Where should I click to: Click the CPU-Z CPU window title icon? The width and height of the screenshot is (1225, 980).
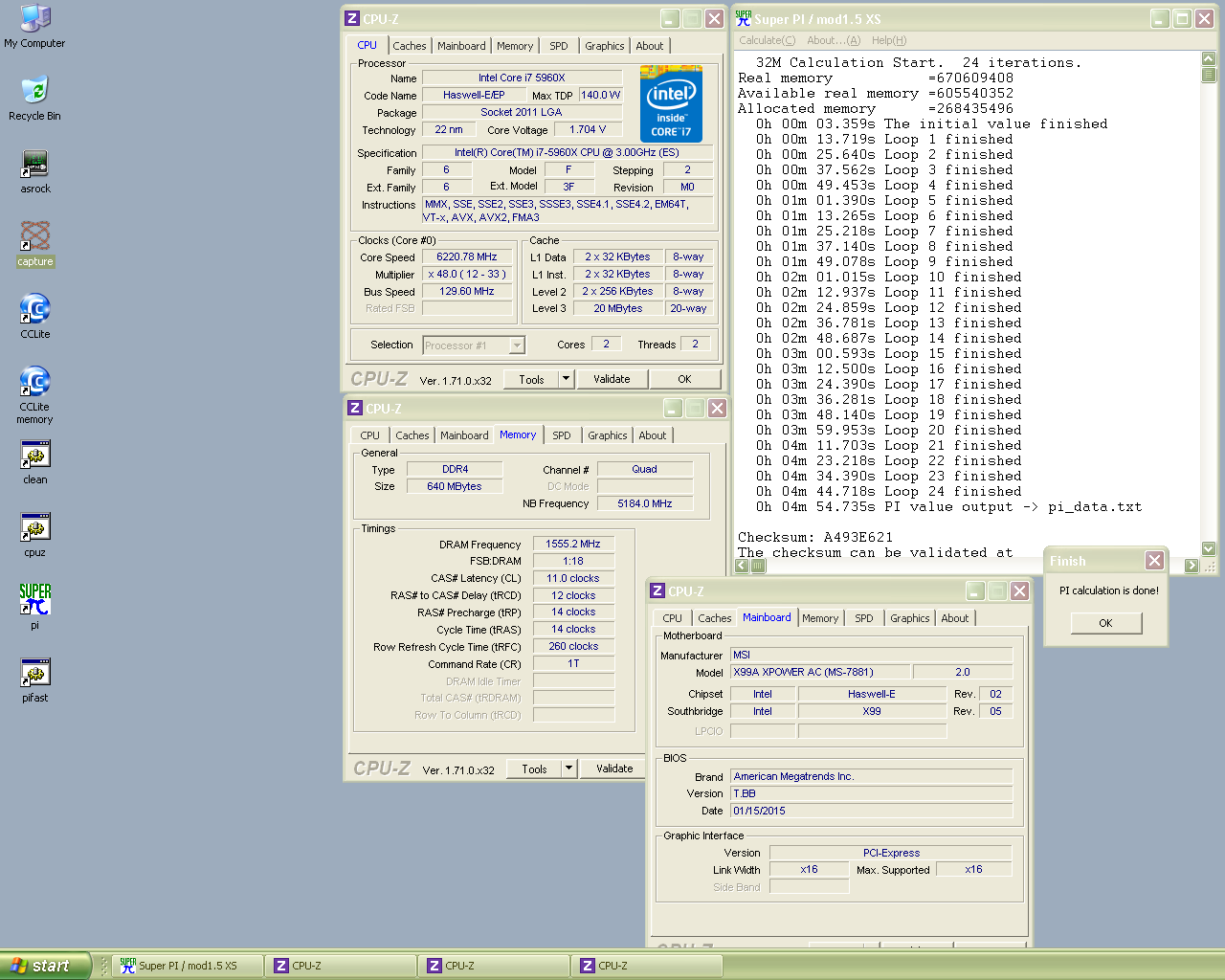(352, 18)
